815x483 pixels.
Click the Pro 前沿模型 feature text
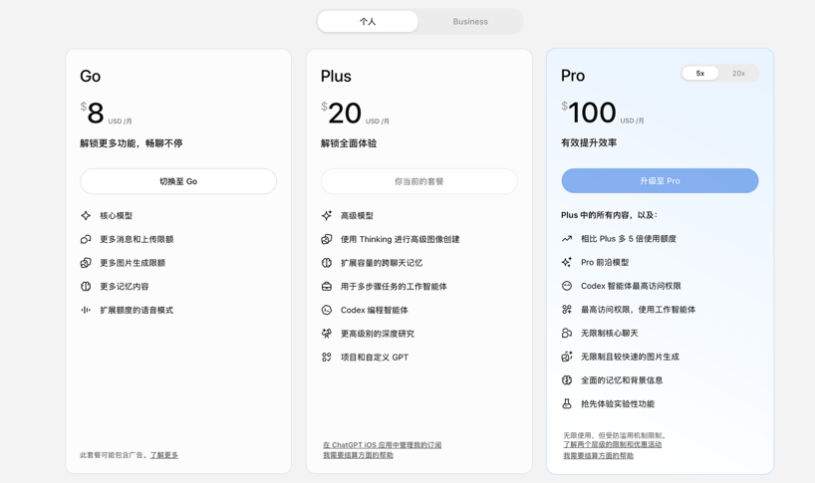(x=604, y=262)
